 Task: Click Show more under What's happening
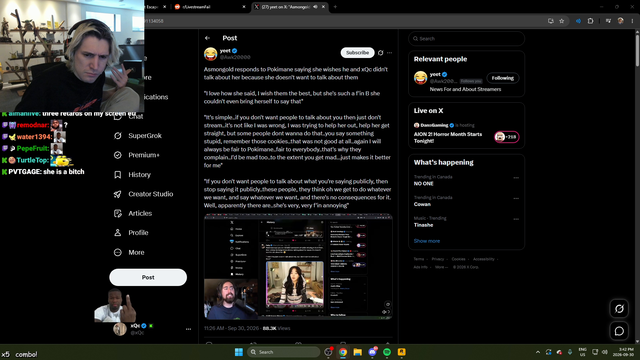pos(427,241)
